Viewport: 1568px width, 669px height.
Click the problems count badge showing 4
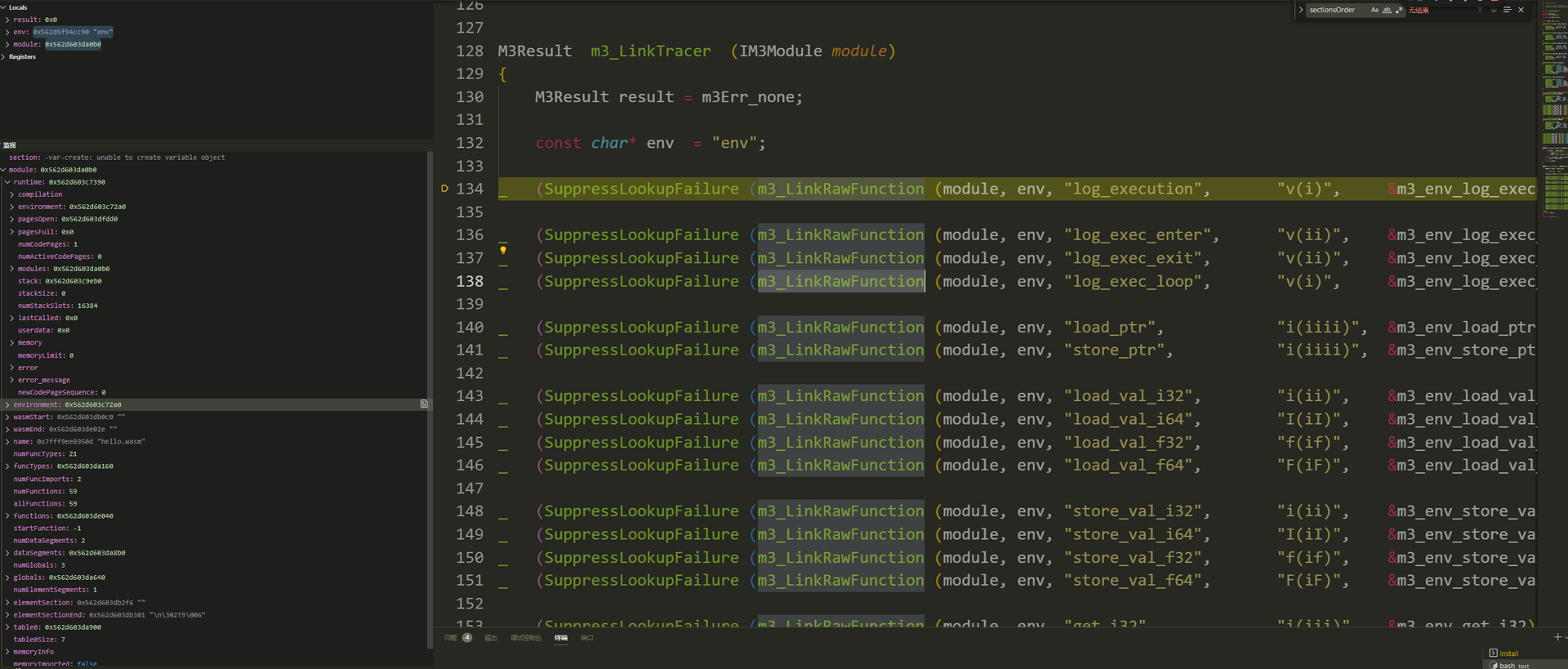[x=467, y=637]
